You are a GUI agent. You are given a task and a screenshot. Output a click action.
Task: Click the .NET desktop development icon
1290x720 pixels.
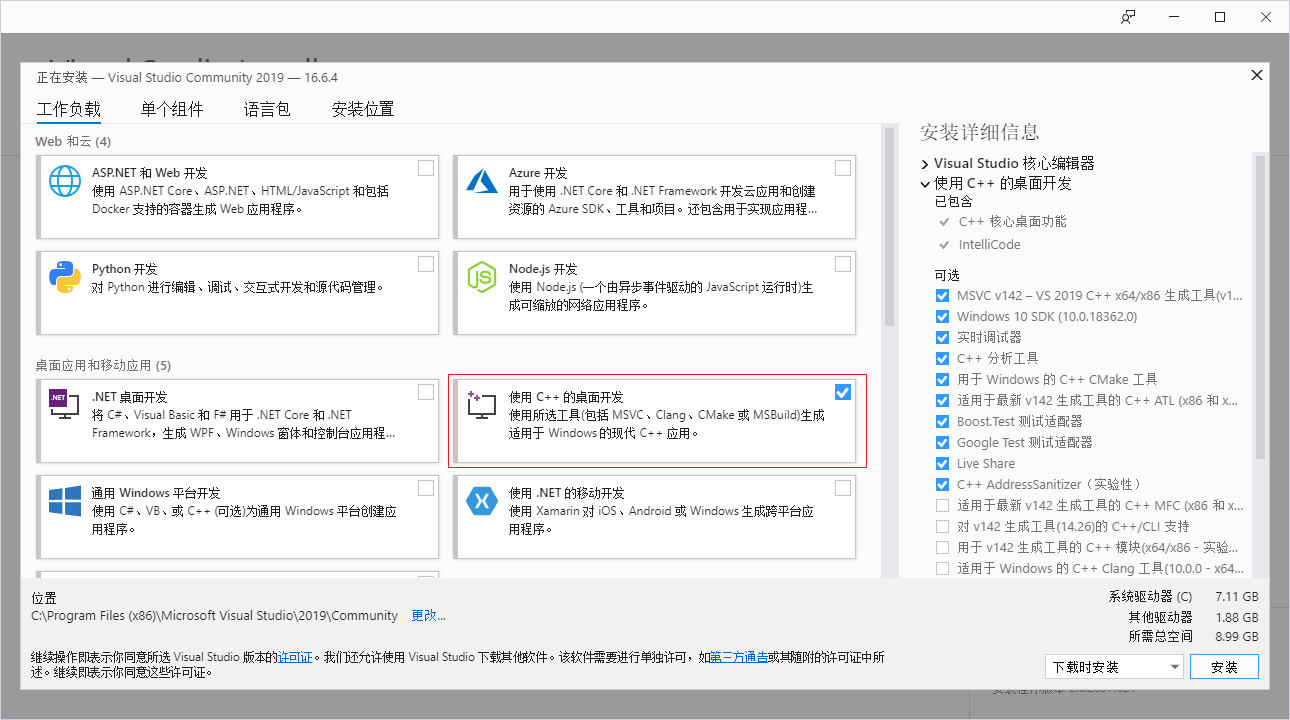(x=65, y=405)
